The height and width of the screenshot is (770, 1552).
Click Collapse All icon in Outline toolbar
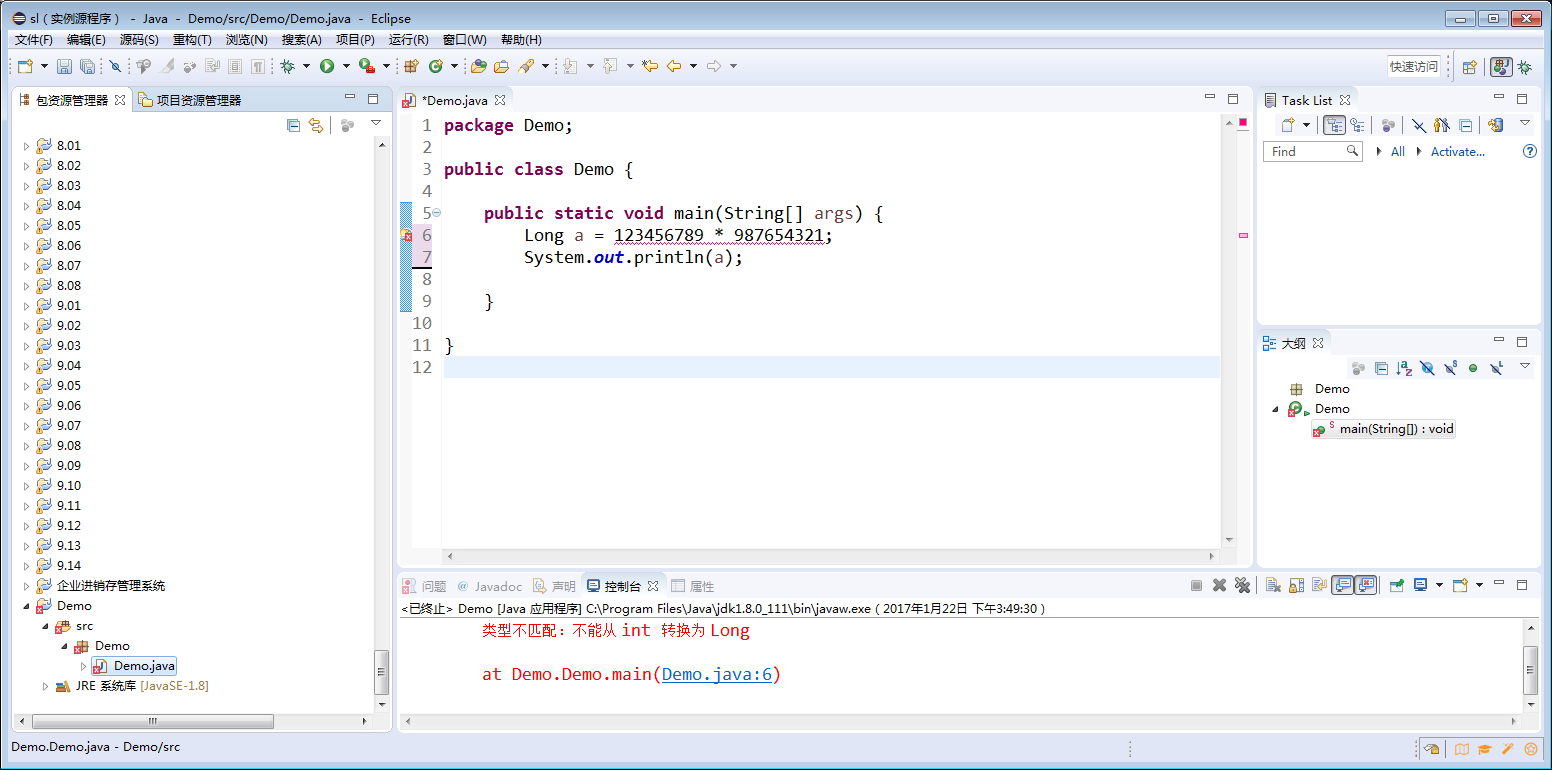click(1381, 368)
